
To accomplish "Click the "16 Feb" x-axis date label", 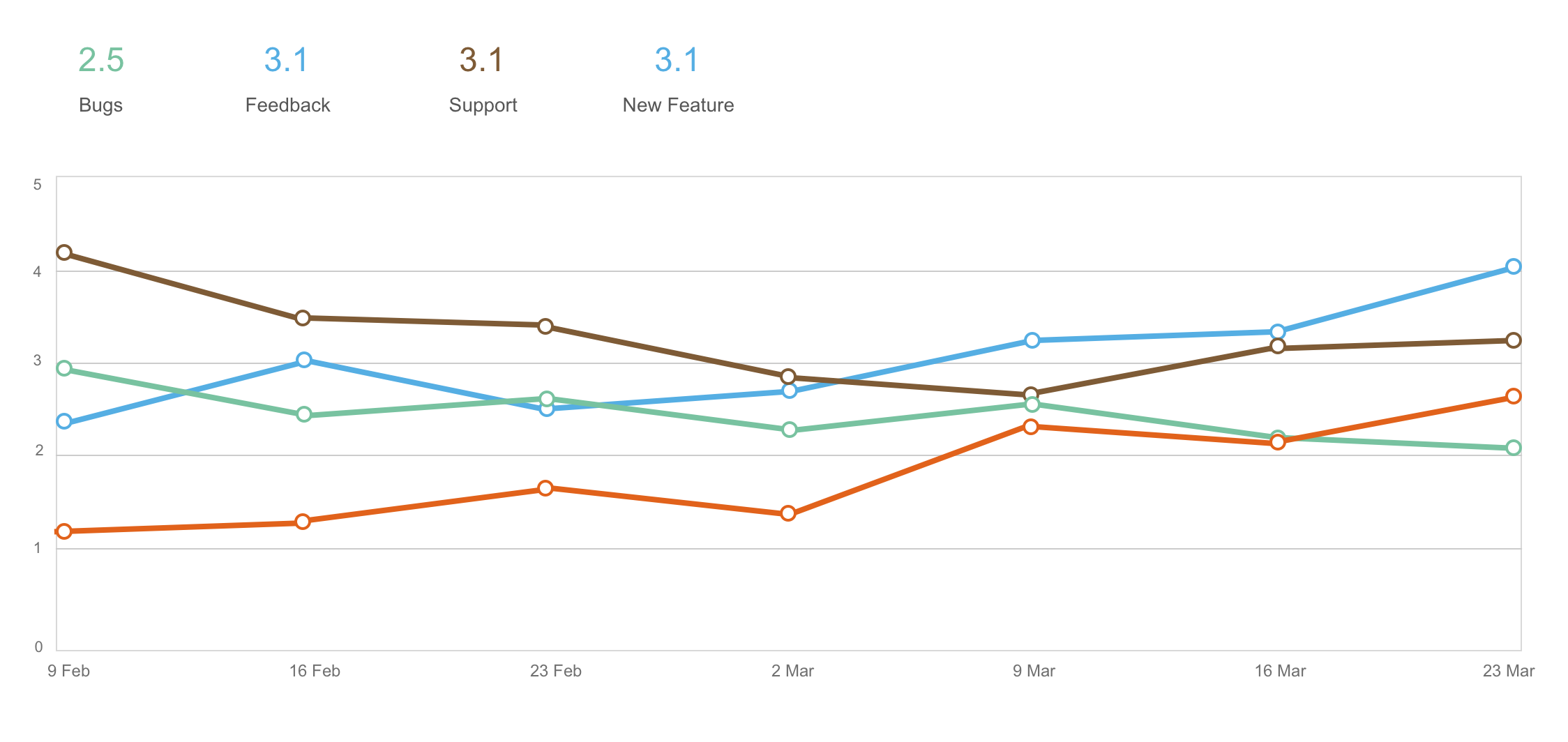I will pyautogui.click(x=315, y=671).
